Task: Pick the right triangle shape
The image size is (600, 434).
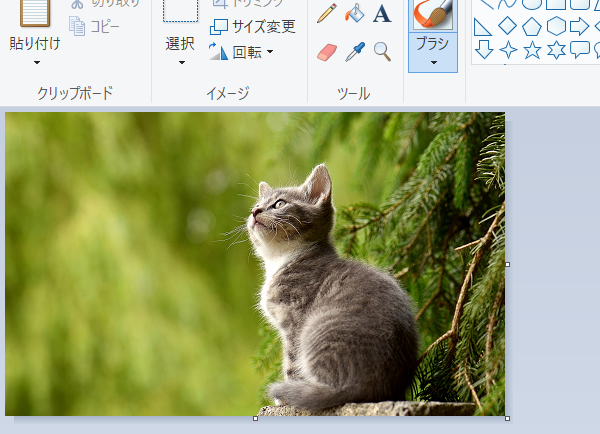Action: pos(483,27)
